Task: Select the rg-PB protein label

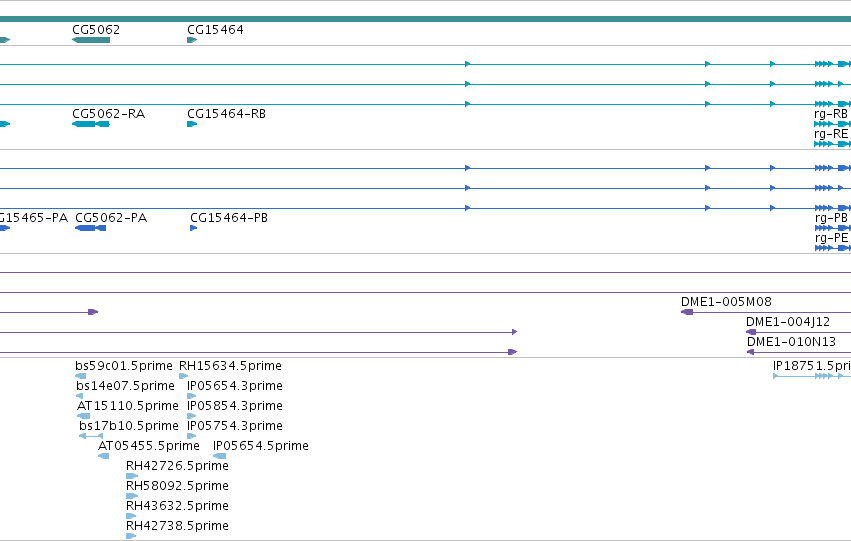Action: (x=831, y=218)
